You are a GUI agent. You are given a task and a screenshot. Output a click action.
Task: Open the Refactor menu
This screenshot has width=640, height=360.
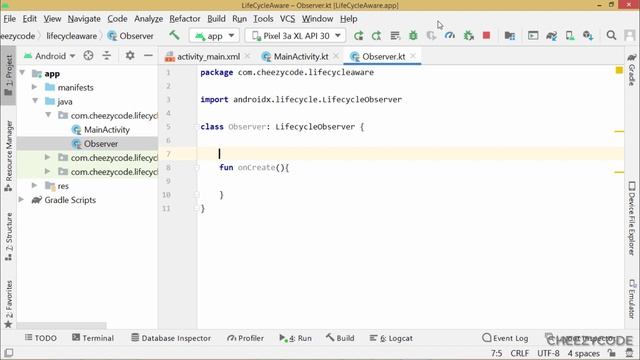184,19
